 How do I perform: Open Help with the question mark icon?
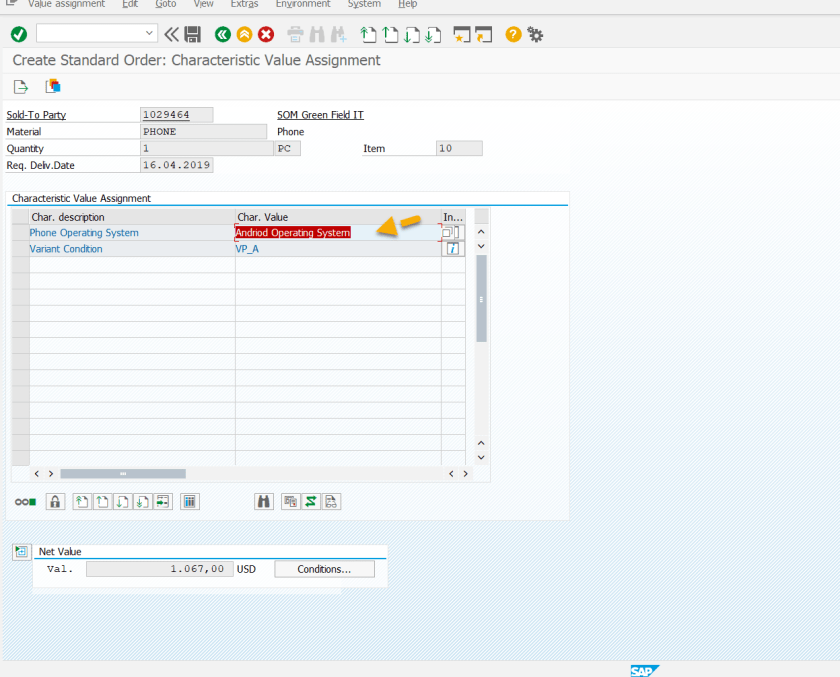click(513, 35)
